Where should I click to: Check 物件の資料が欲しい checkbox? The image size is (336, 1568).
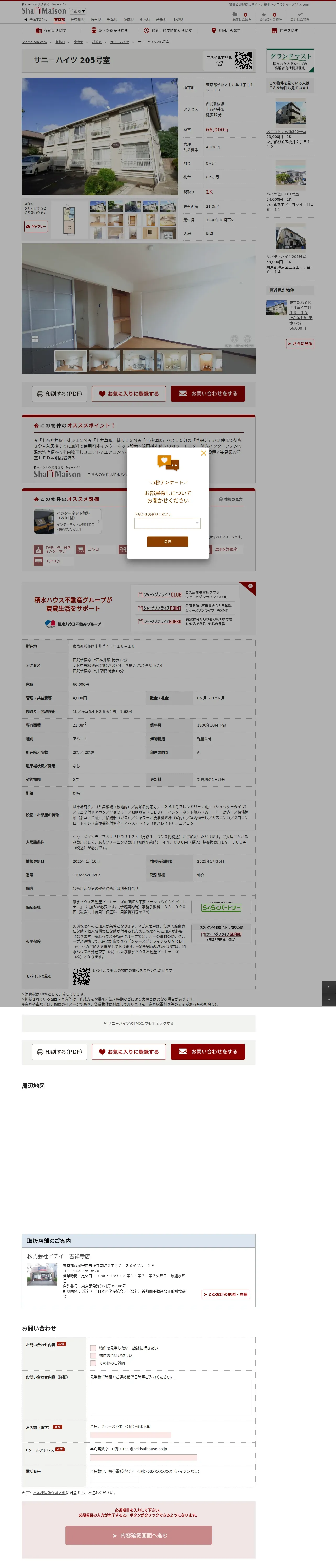pos(93,1356)
